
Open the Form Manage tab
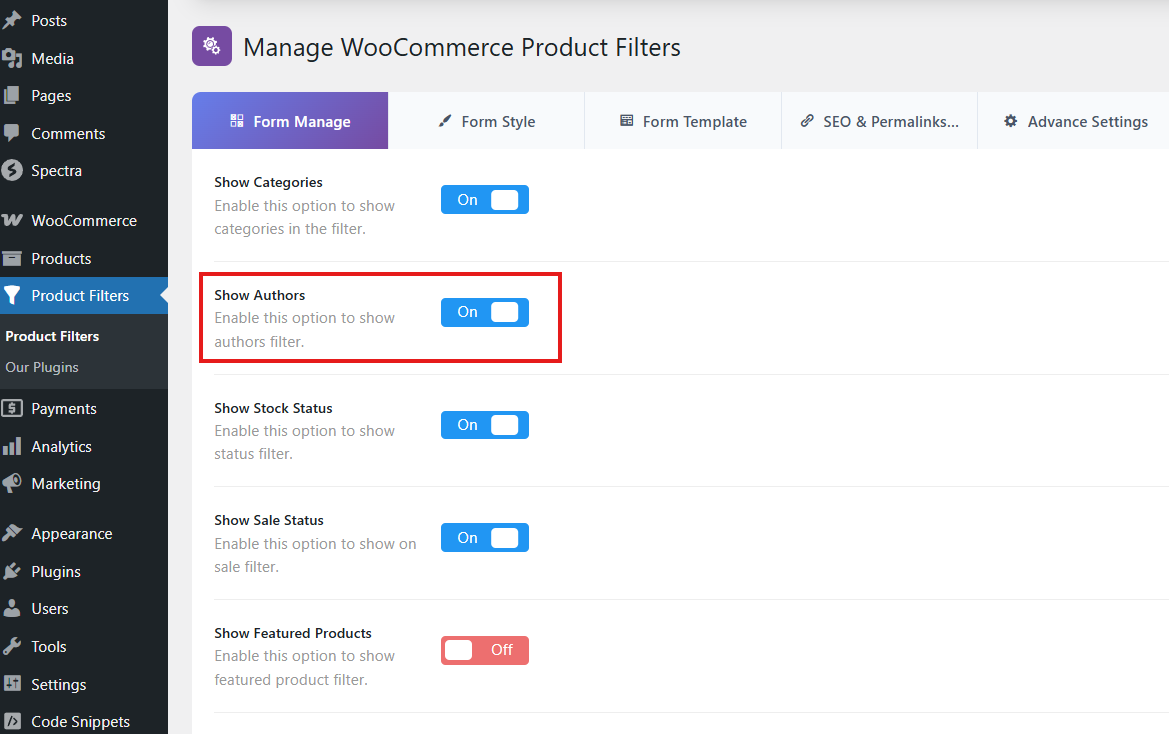(290, 121)
